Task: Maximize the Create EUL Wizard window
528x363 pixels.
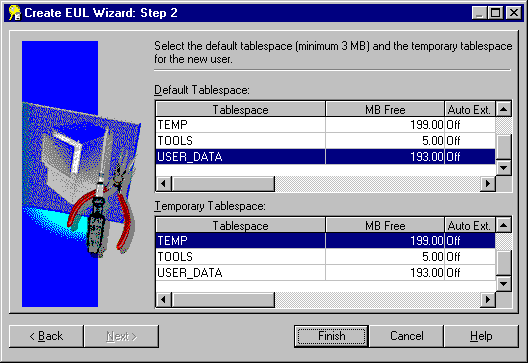Action: pyautogui.click(x=495, y=13)
